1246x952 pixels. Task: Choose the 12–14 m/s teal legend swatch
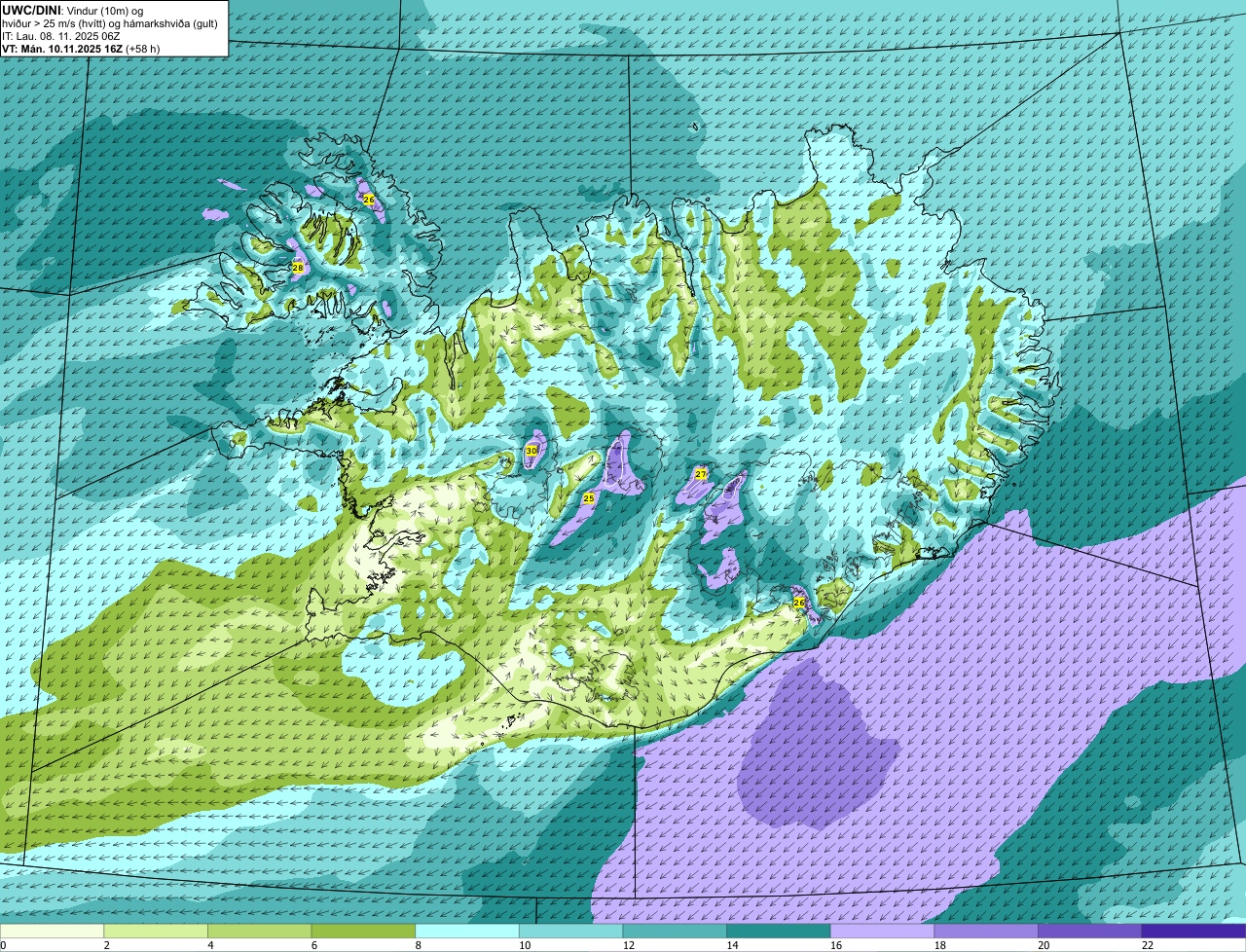coord(675,931)
